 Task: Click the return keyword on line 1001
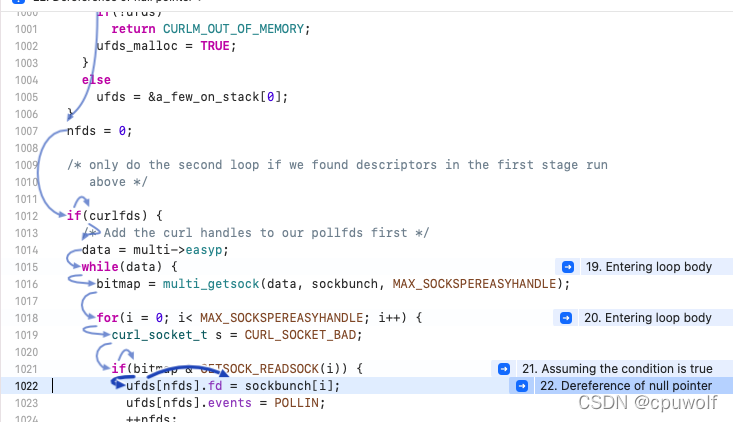tap(133, 29)
